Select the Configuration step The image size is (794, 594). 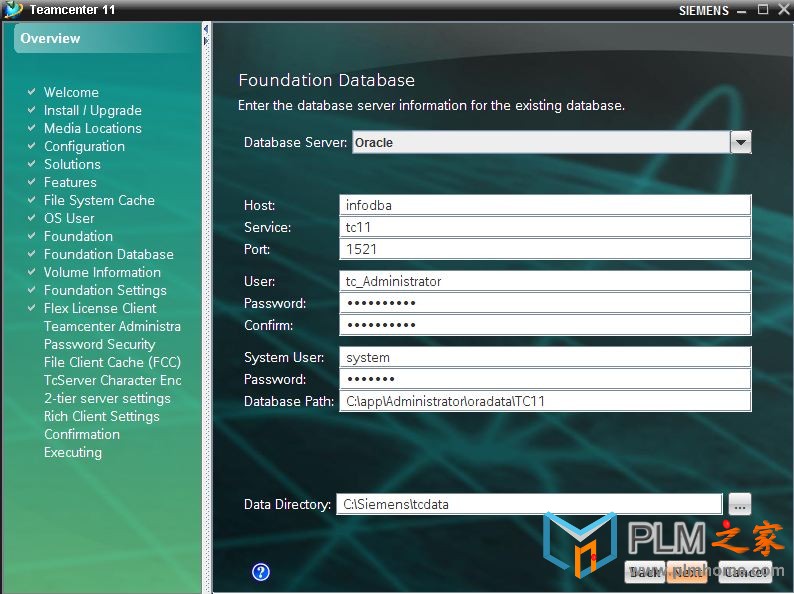84,146
